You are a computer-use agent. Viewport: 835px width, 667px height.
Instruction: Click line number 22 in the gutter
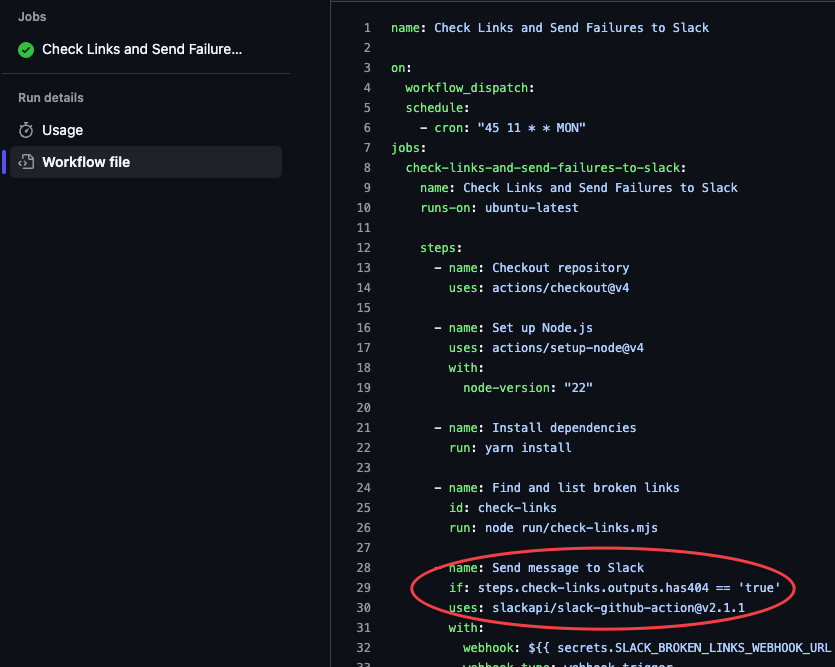pyautogui.click(x=364, y=448)
